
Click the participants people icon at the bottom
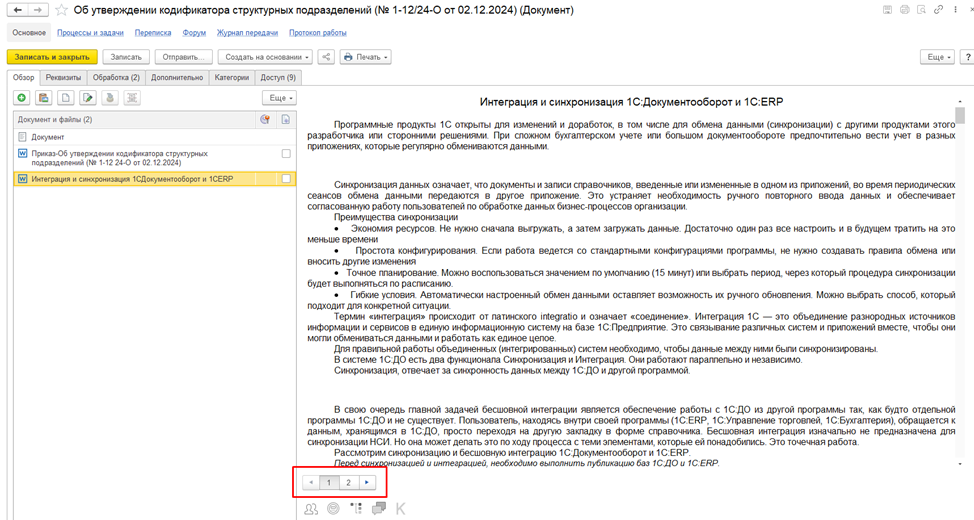pyautogui.click(x=311, y=509)
